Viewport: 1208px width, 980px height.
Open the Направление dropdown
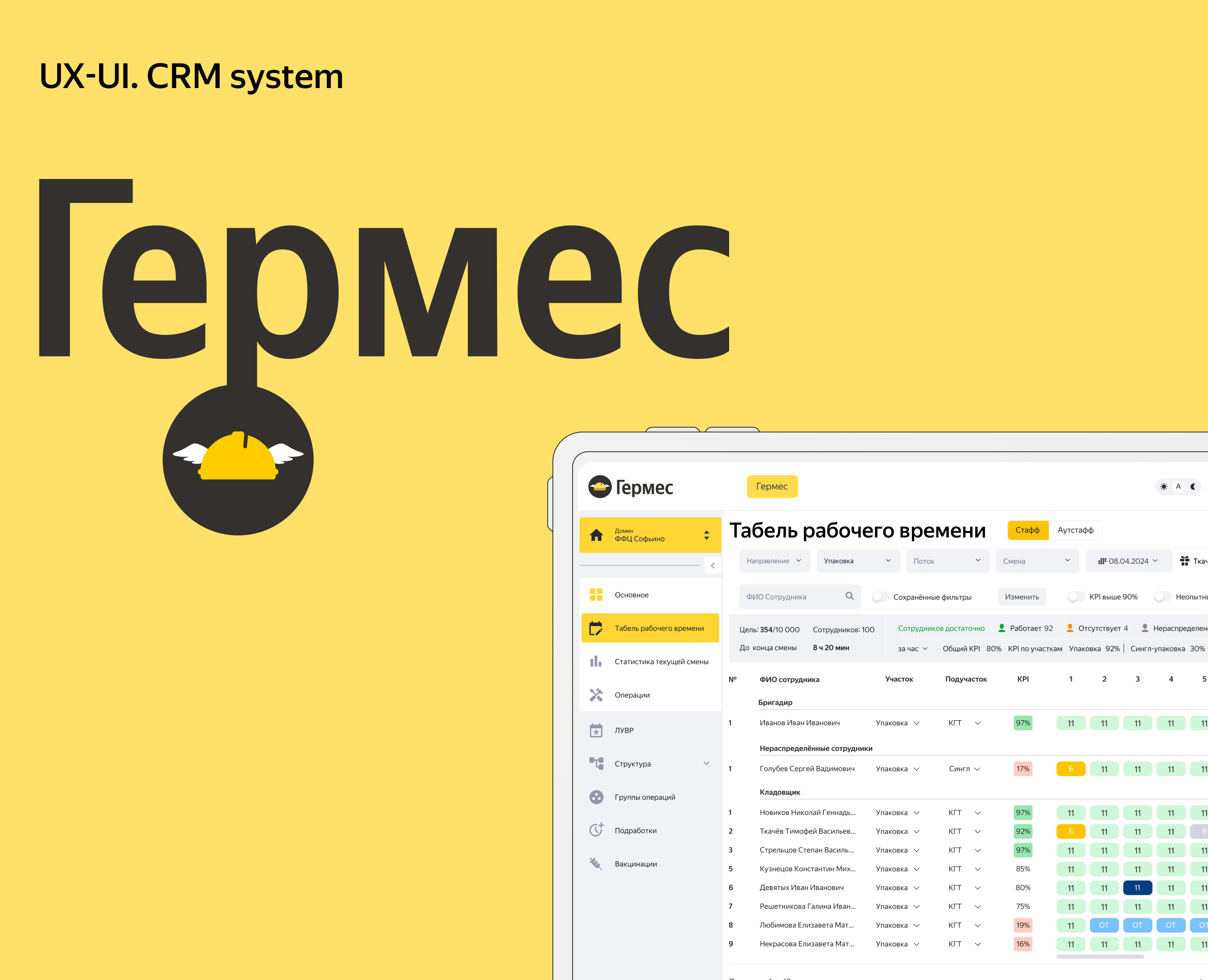[x=775, y=560]
